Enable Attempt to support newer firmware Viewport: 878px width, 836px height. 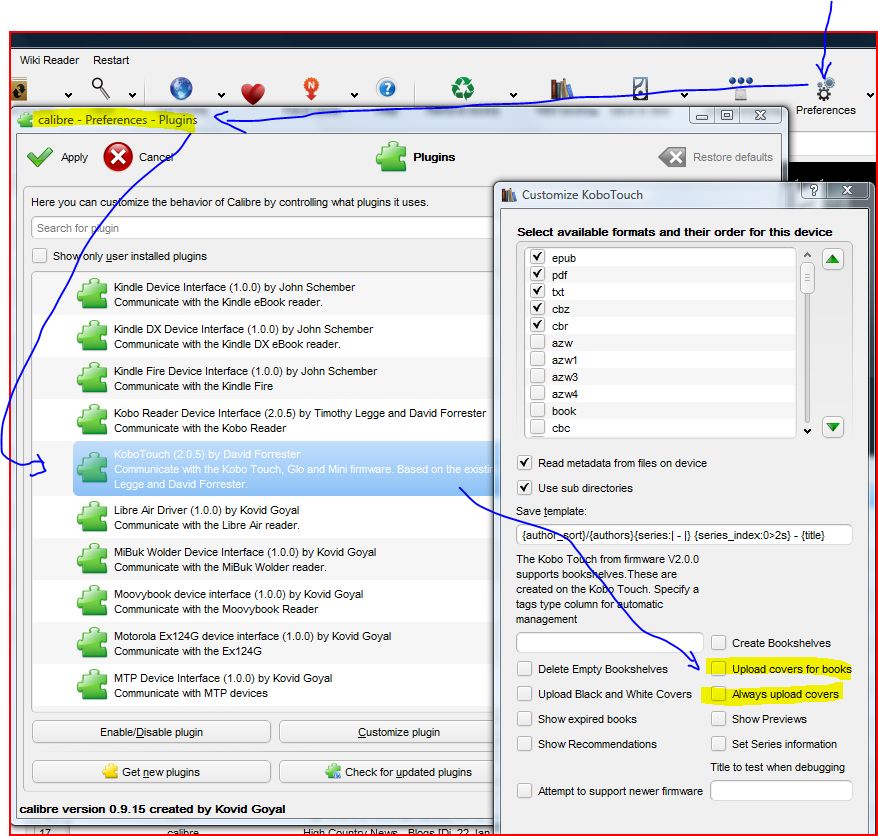tap(524, 791)
